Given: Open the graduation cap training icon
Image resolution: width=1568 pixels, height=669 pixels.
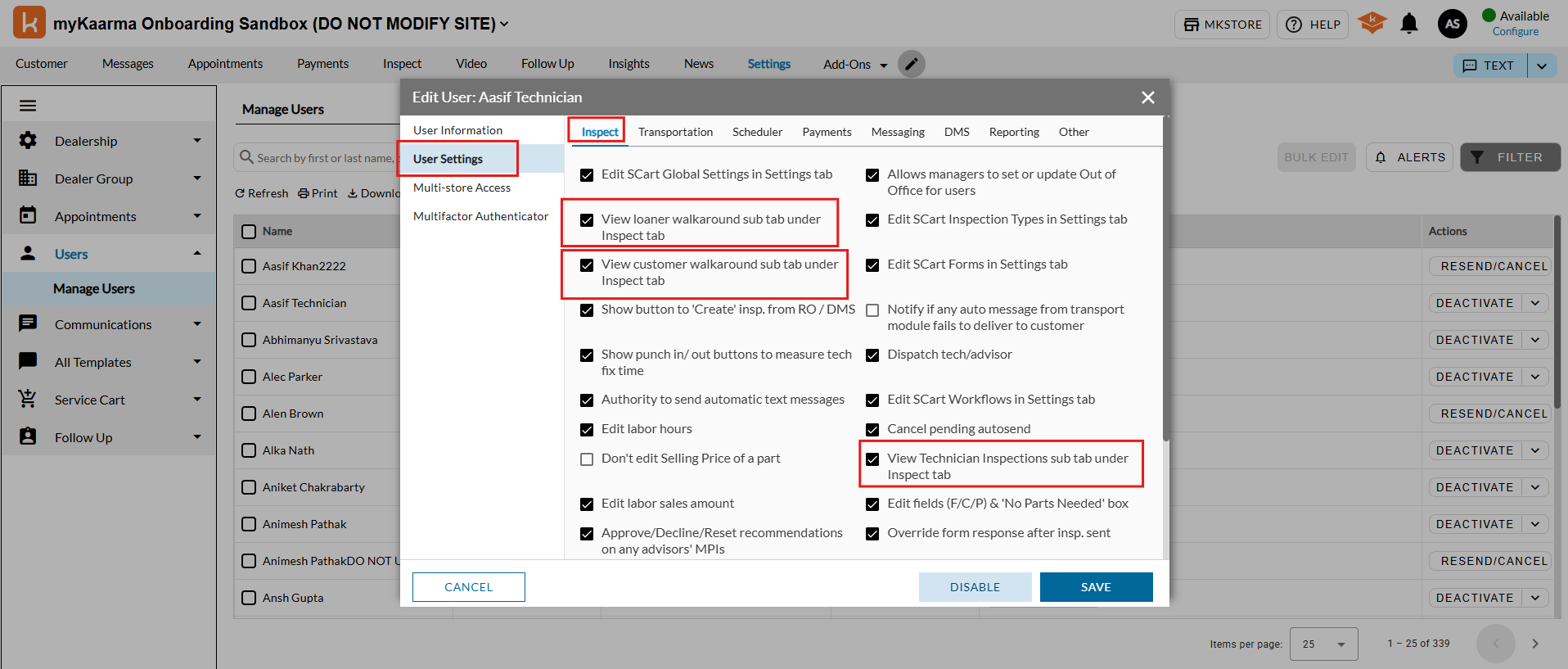Looking at the screenshot, I should click(x=1372, y=23).
